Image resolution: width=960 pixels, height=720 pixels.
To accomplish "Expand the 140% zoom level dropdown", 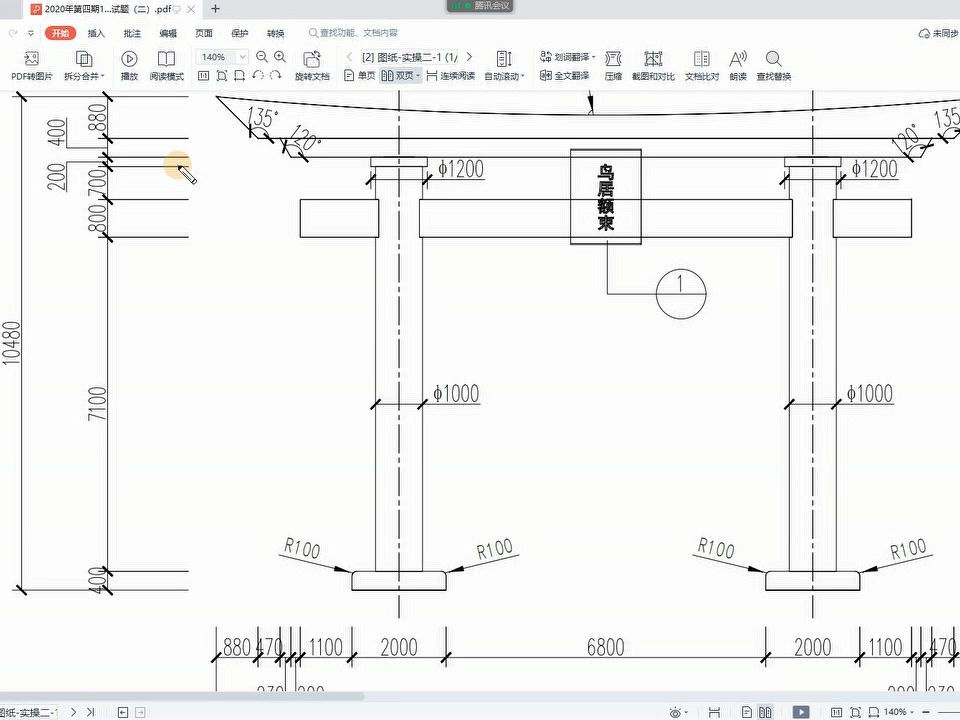I will coord(242,57).
